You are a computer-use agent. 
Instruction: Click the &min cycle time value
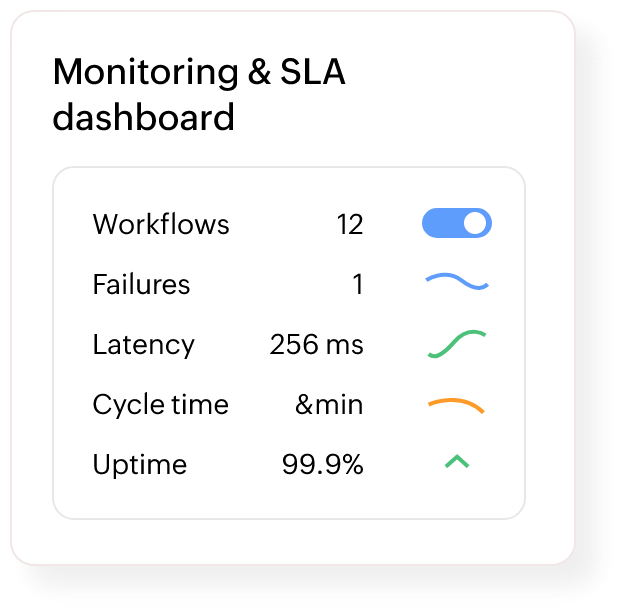(329, 405)
